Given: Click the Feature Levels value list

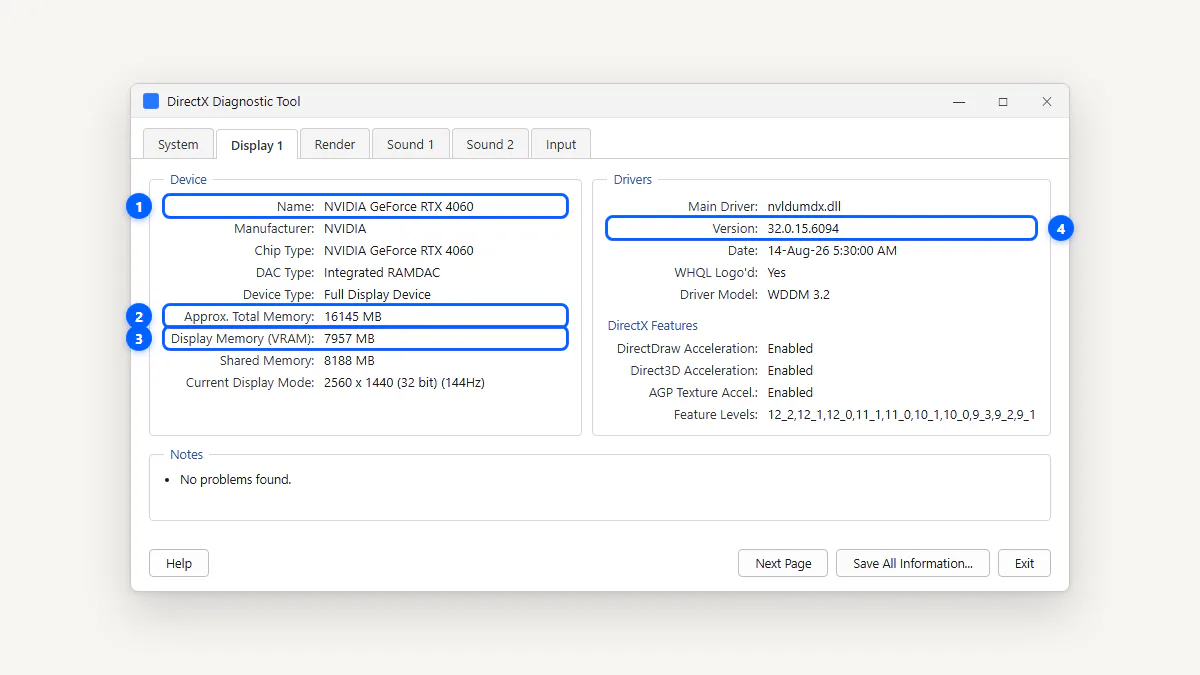Looking at the screenshot, I should point(901,414).
